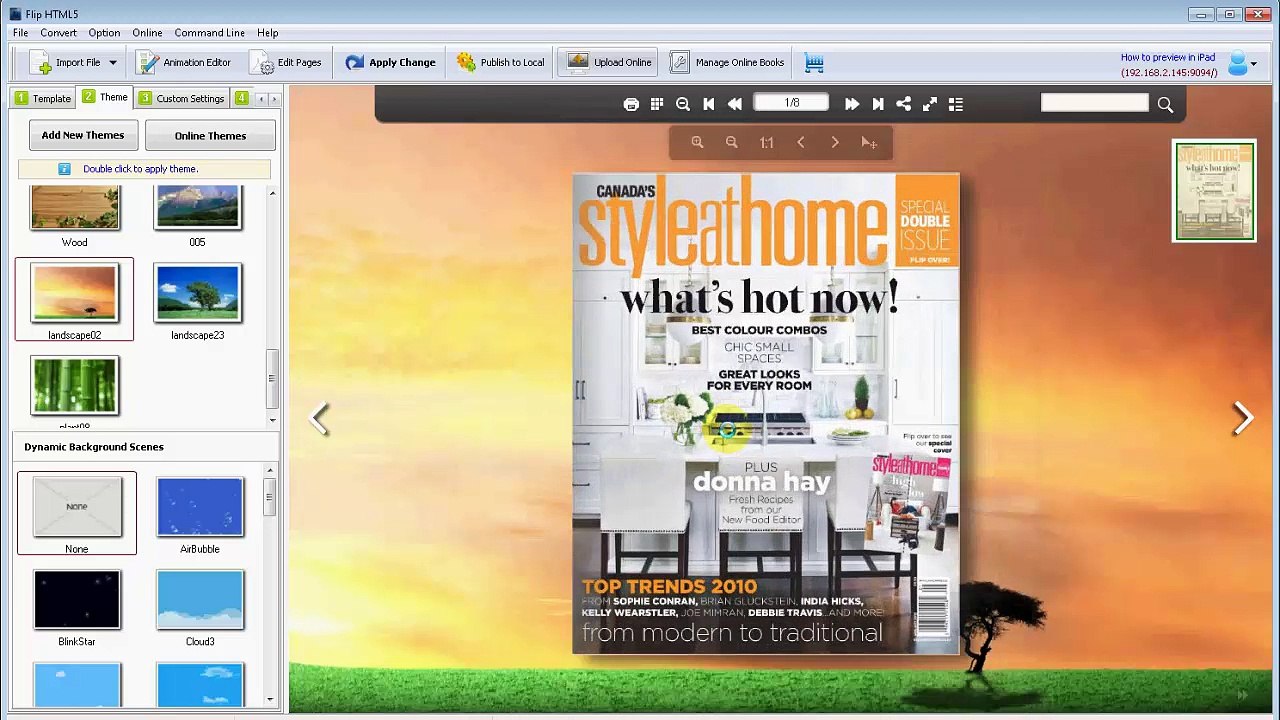Click the search text box in viewer

point(1095,103)
